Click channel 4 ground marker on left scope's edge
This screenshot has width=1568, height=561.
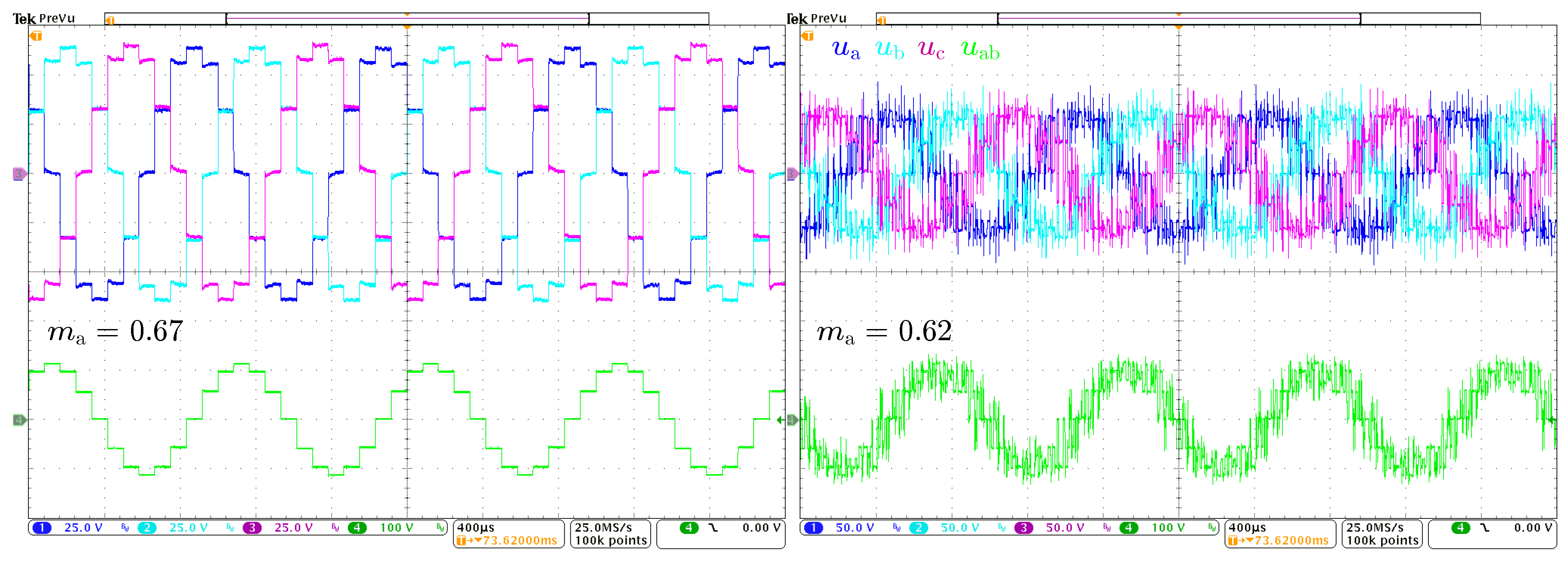tap(19, 420)
